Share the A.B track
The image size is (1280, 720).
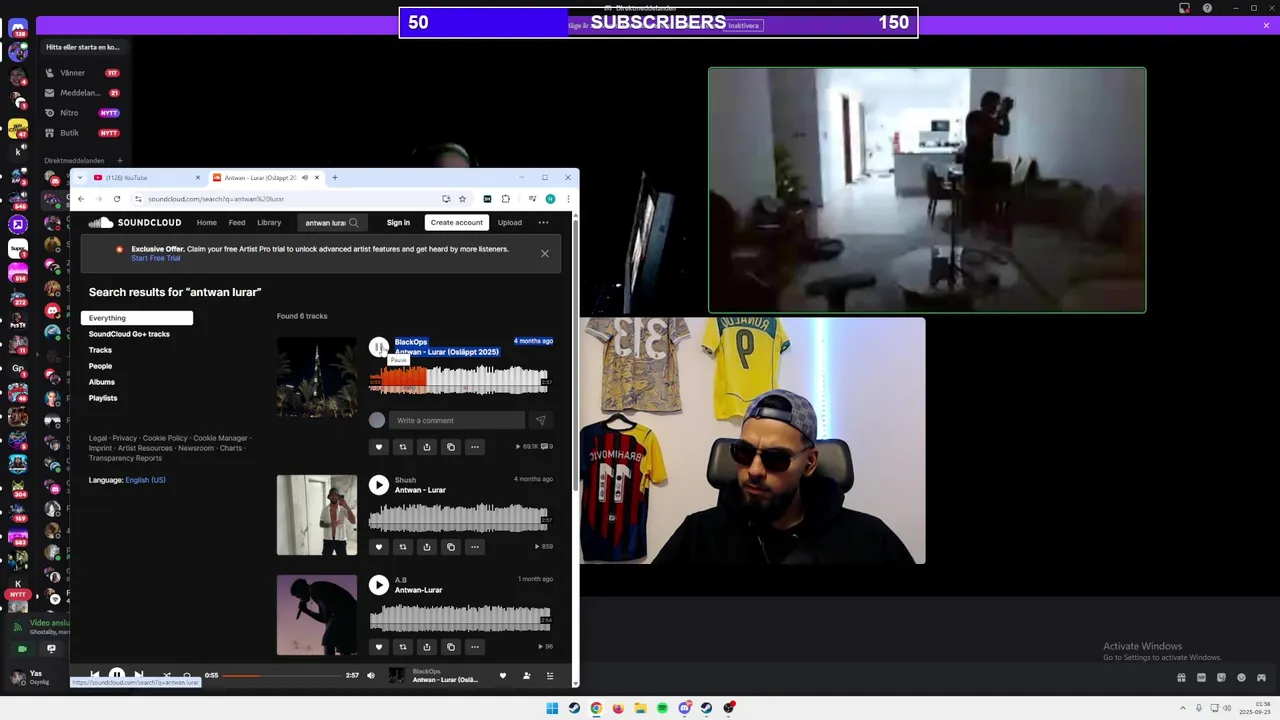[x=427, y=647]
